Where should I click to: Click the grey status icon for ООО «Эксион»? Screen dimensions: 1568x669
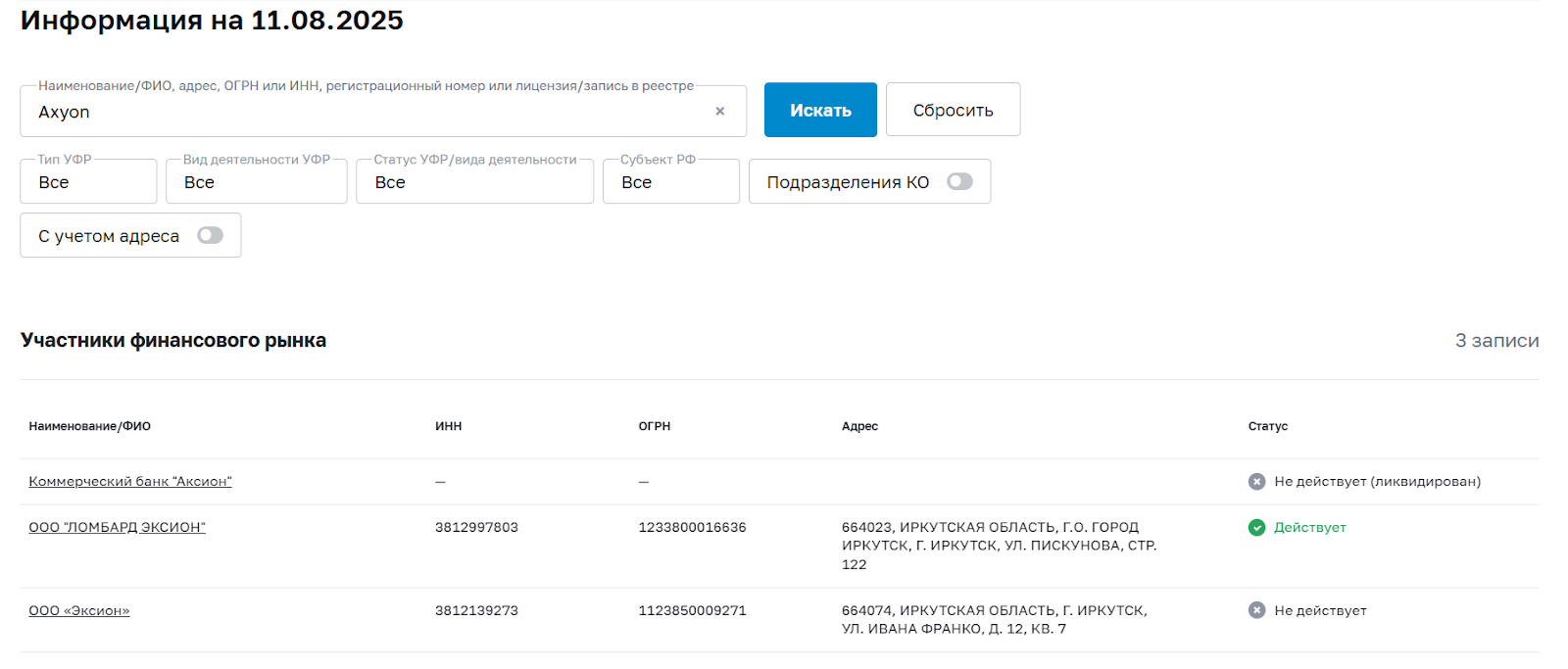coord(1256,610)
